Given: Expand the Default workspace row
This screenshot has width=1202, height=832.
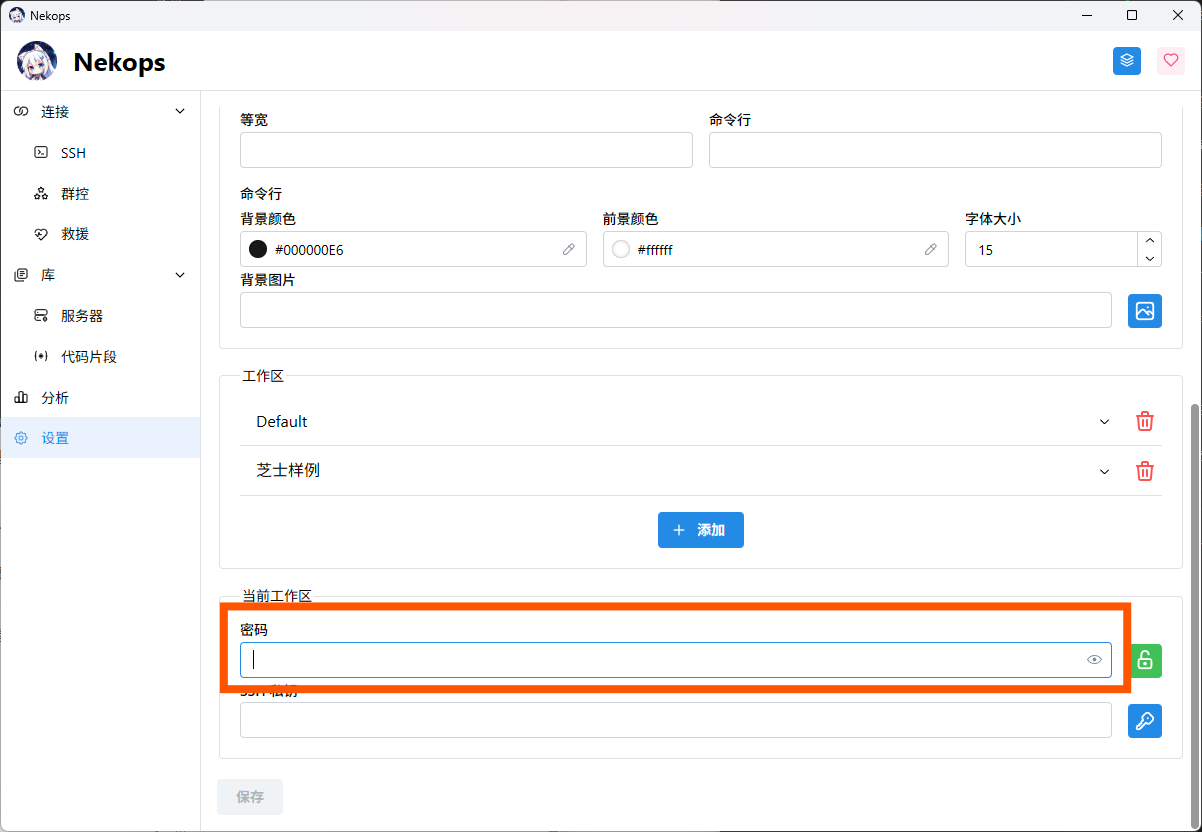Looking at the screenshot, I should pyautogui.click(x=1104, y=422).
